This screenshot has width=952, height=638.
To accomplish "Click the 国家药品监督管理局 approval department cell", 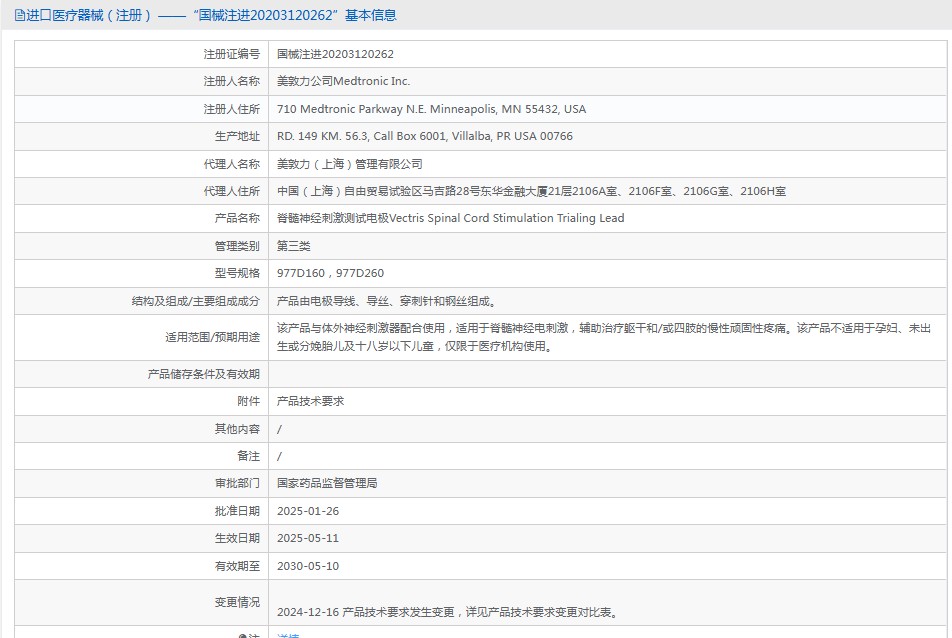I will tap(332, 483).
